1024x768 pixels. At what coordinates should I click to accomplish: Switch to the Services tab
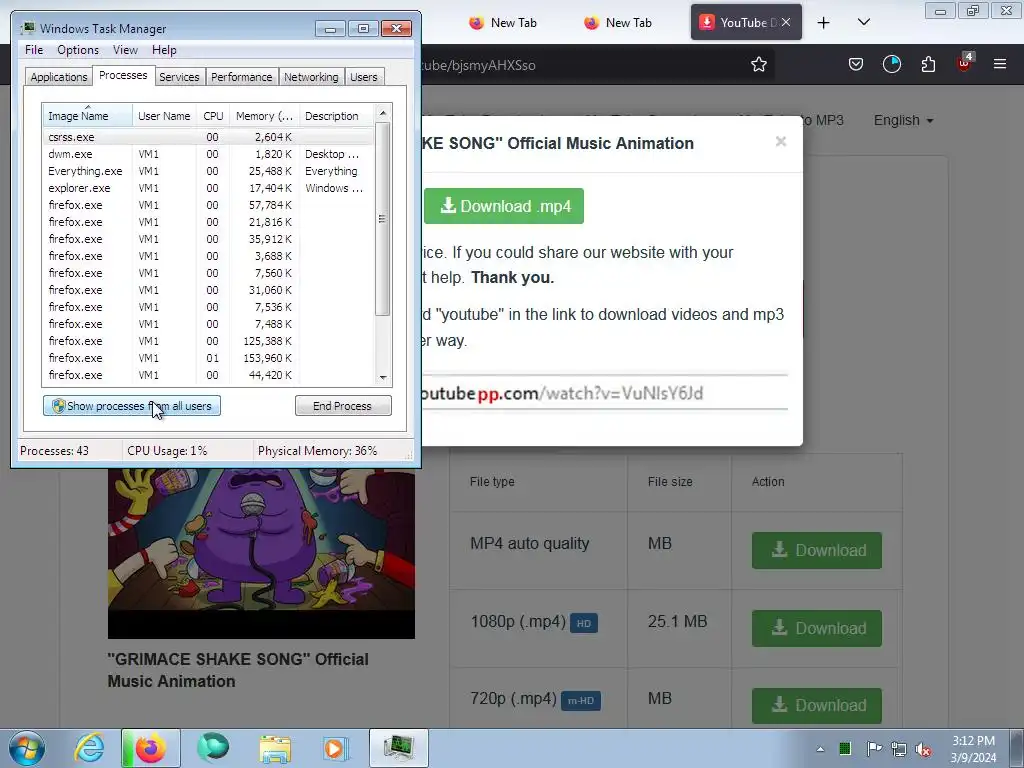point(179,77)
